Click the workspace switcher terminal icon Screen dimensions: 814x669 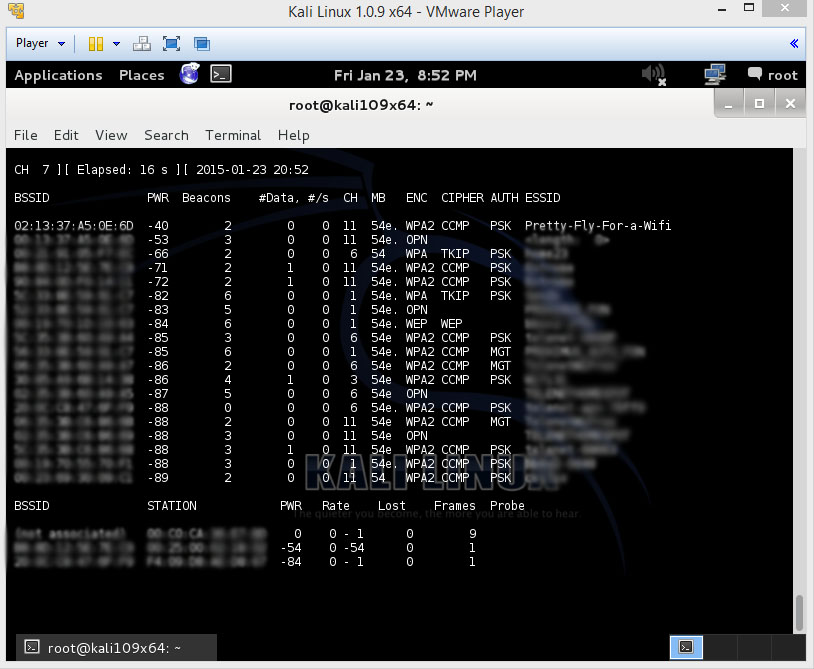coord(686,647)
